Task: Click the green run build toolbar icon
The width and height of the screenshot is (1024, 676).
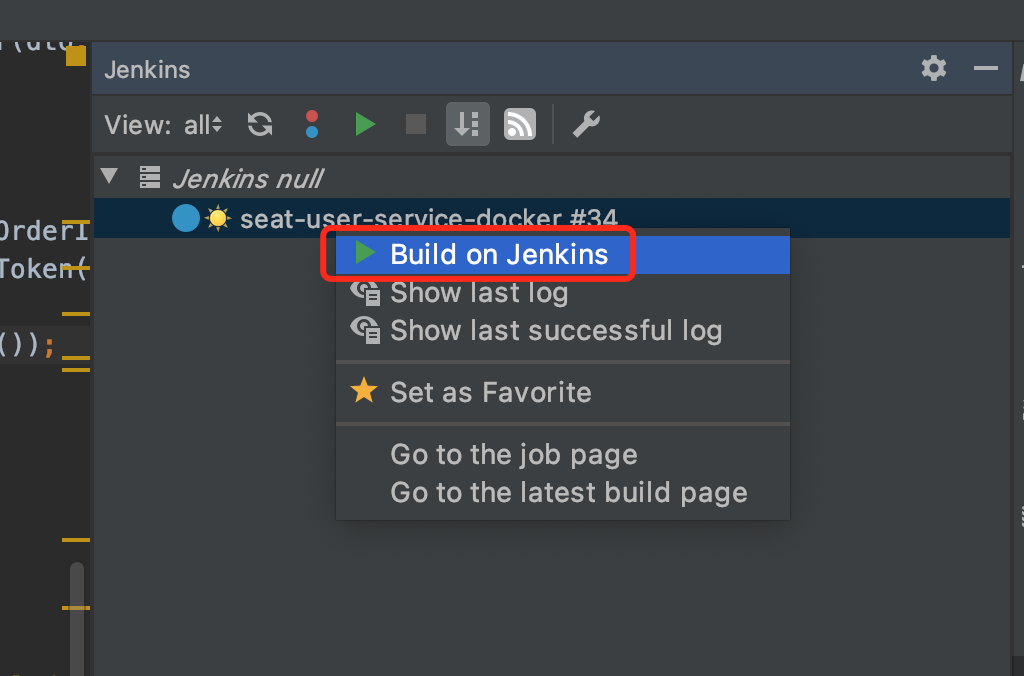Action: (365, 124)
